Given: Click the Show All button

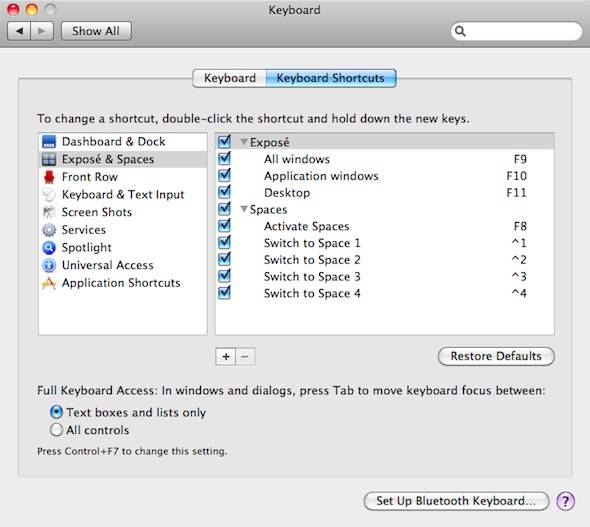Looking at the screenshot, I should click(x=96, y=31).
